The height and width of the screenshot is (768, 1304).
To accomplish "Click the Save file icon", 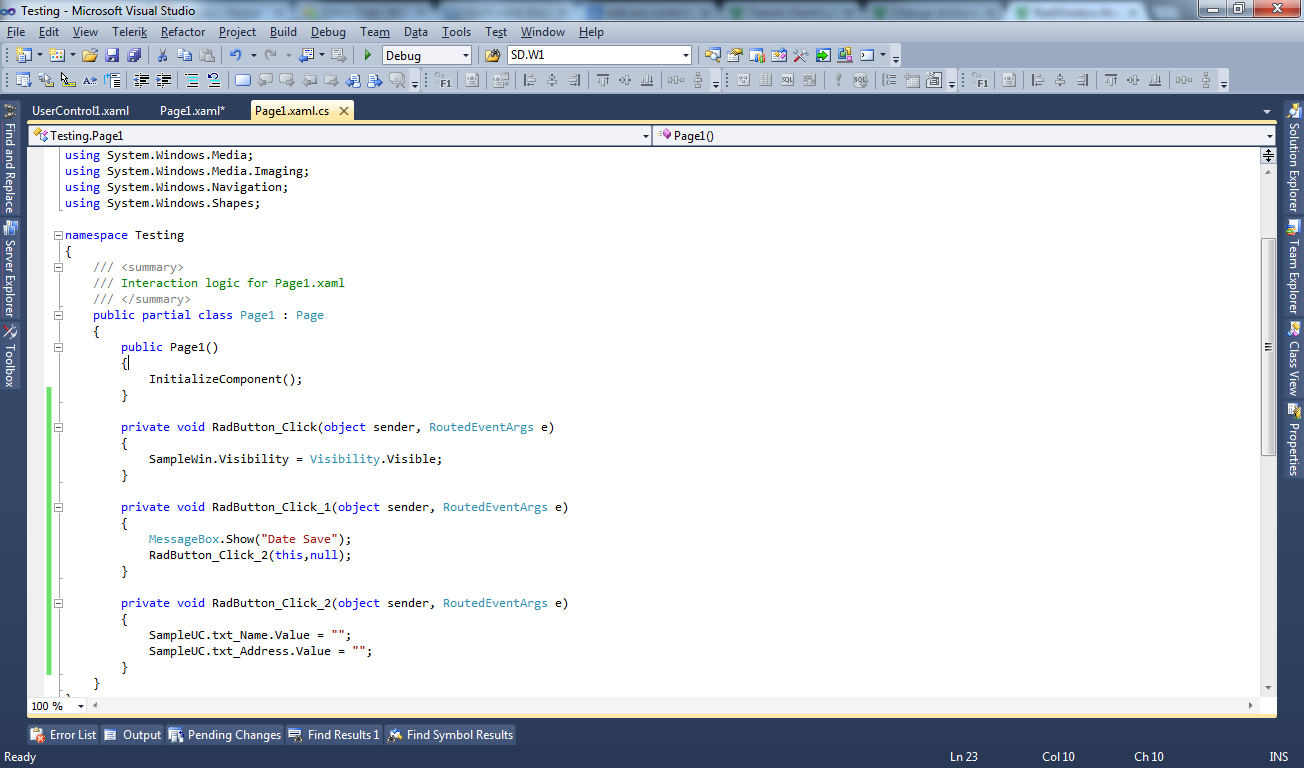I will (112, 55).
